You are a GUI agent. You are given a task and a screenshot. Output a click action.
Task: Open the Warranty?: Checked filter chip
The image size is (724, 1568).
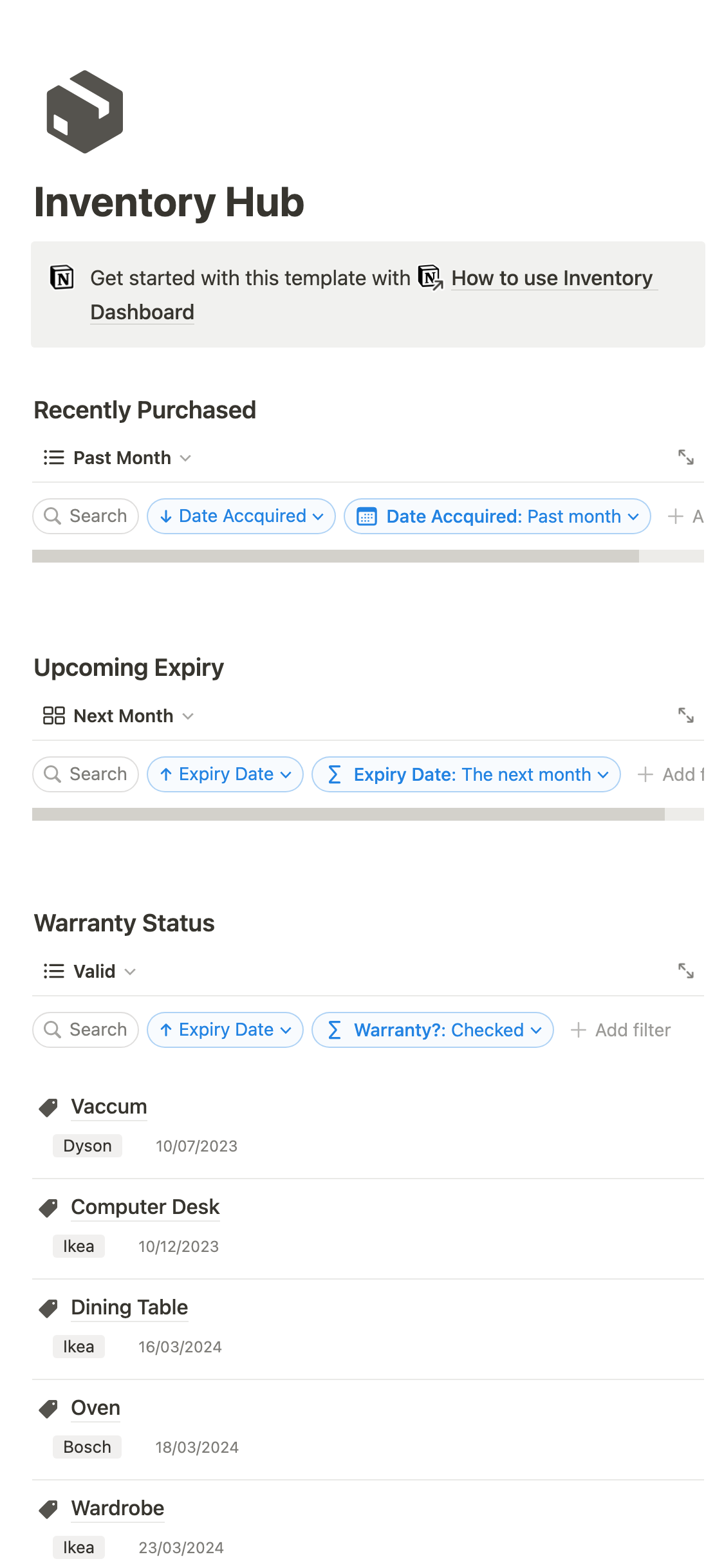coord(432,1030)
